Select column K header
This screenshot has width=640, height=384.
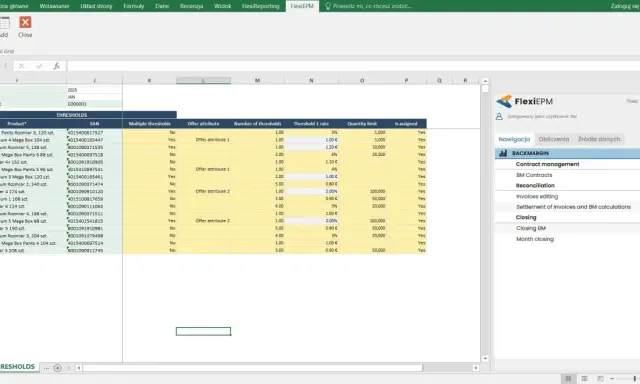coord(149,81)
